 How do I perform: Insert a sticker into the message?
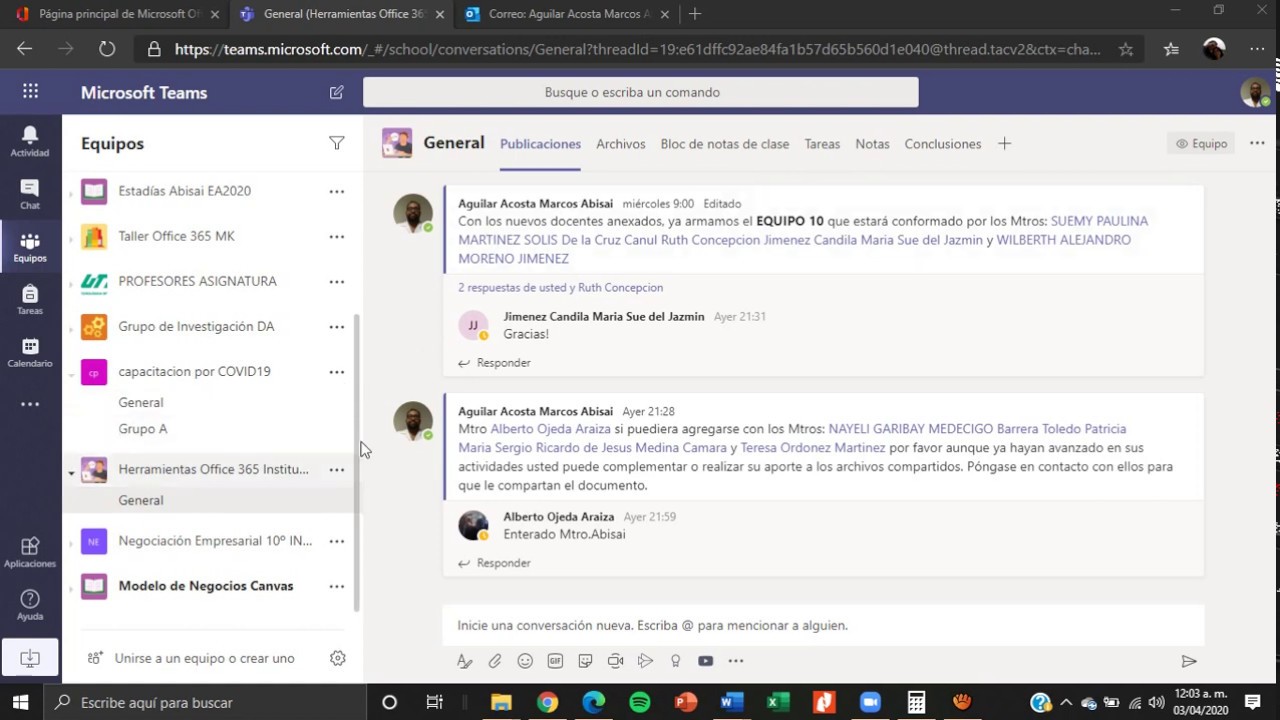click(x=585, y=661)
